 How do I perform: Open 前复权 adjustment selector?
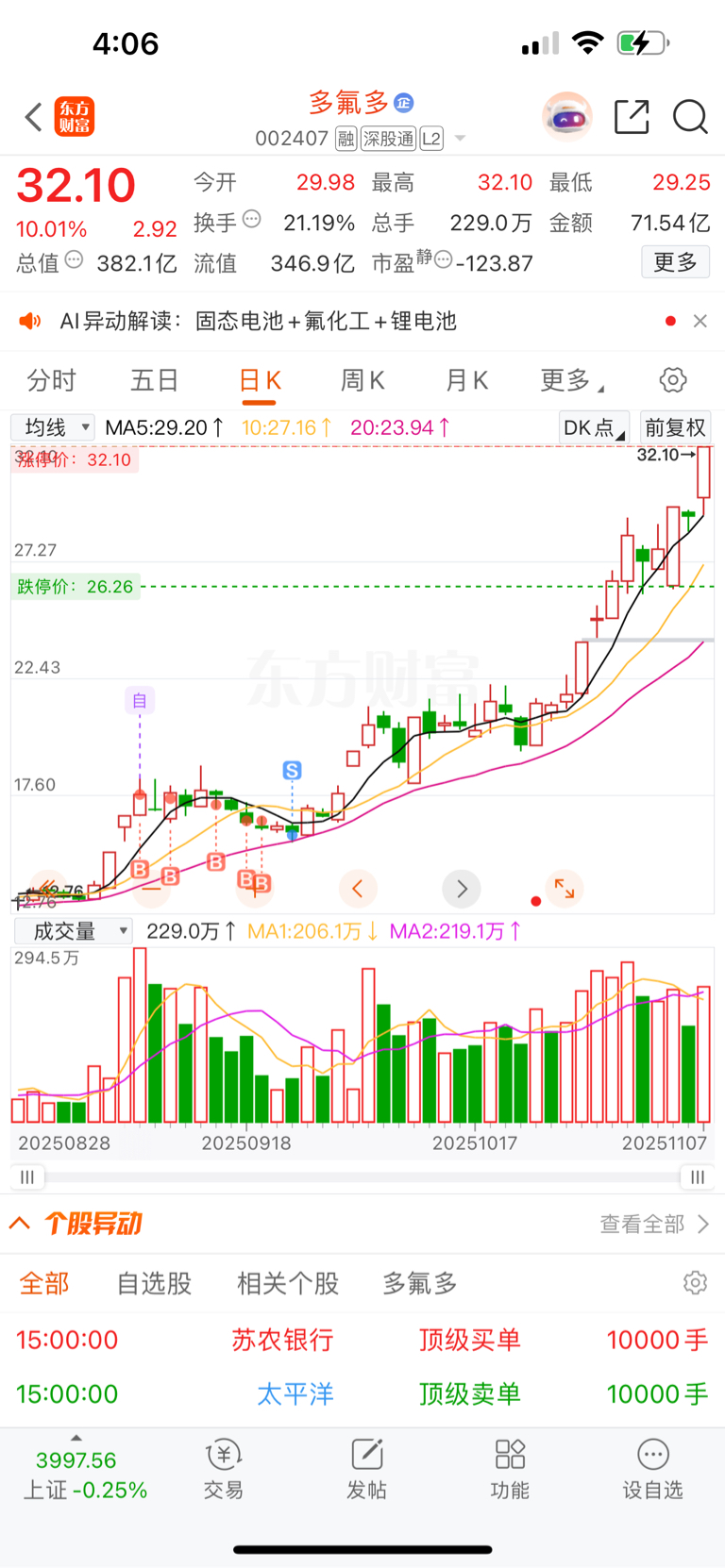click(675, 427)
